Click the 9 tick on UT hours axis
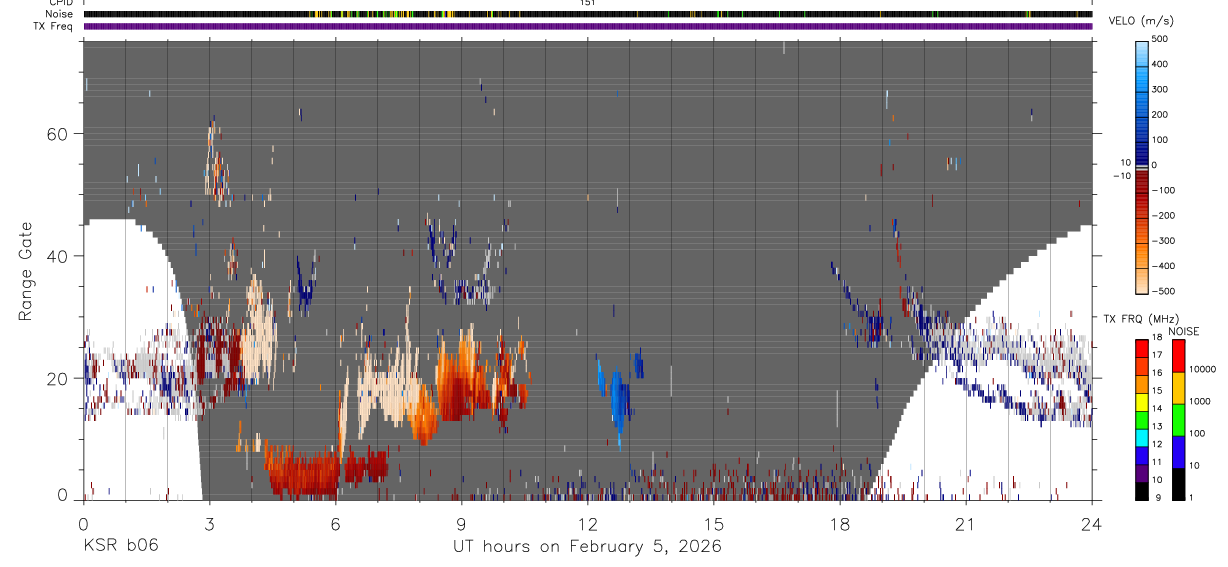1228x567 pixels. [461, 524]
